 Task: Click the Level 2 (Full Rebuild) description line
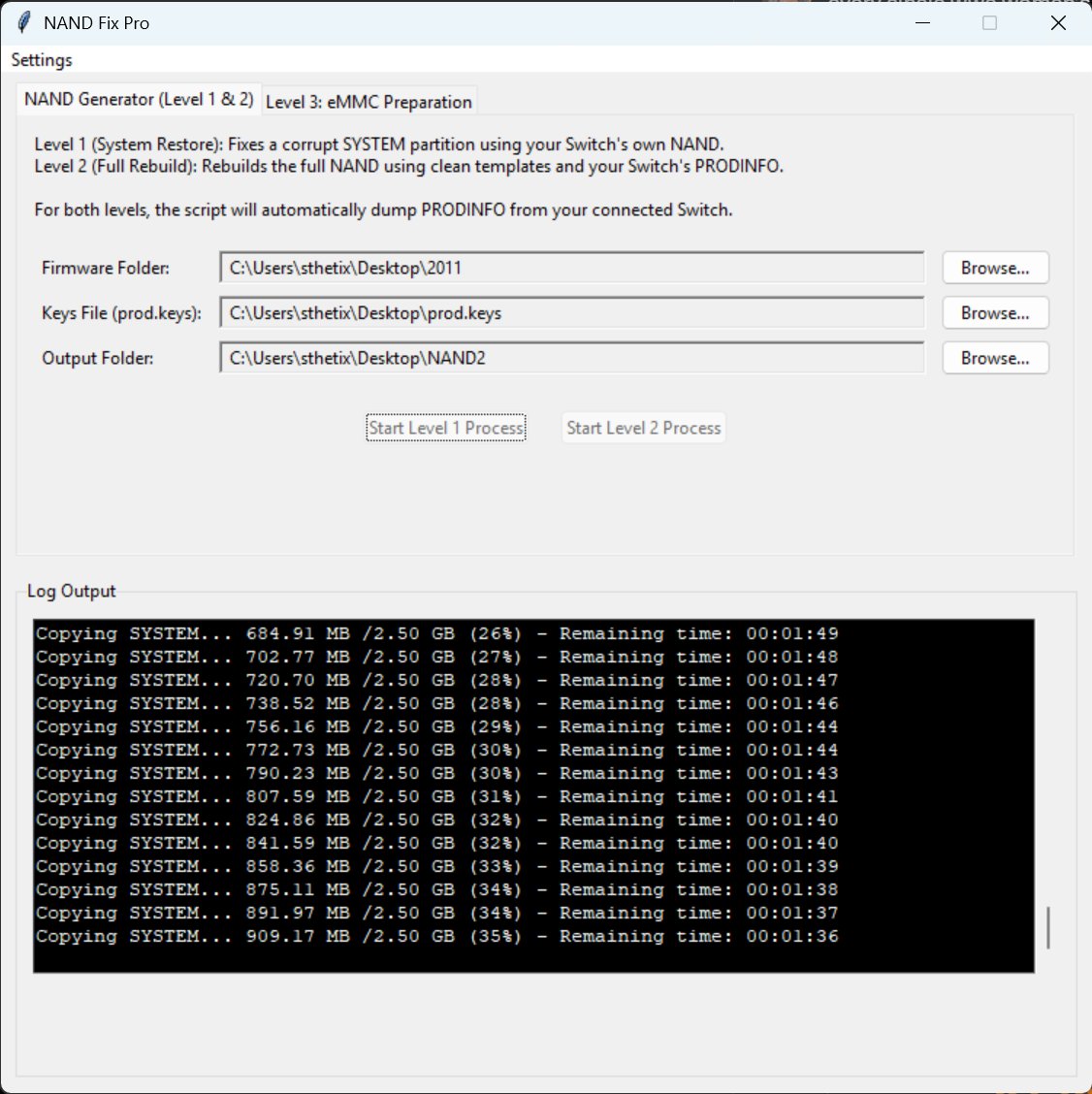pos(409,167)
